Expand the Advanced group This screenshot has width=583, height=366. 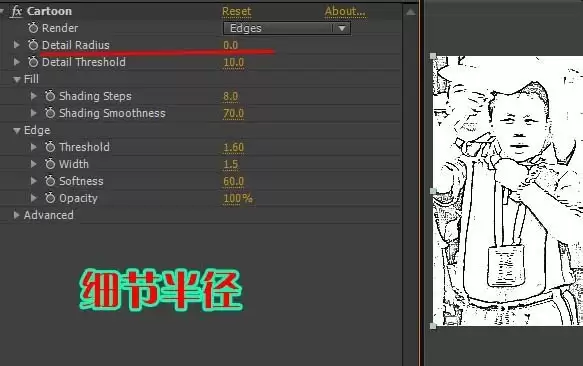16,215
